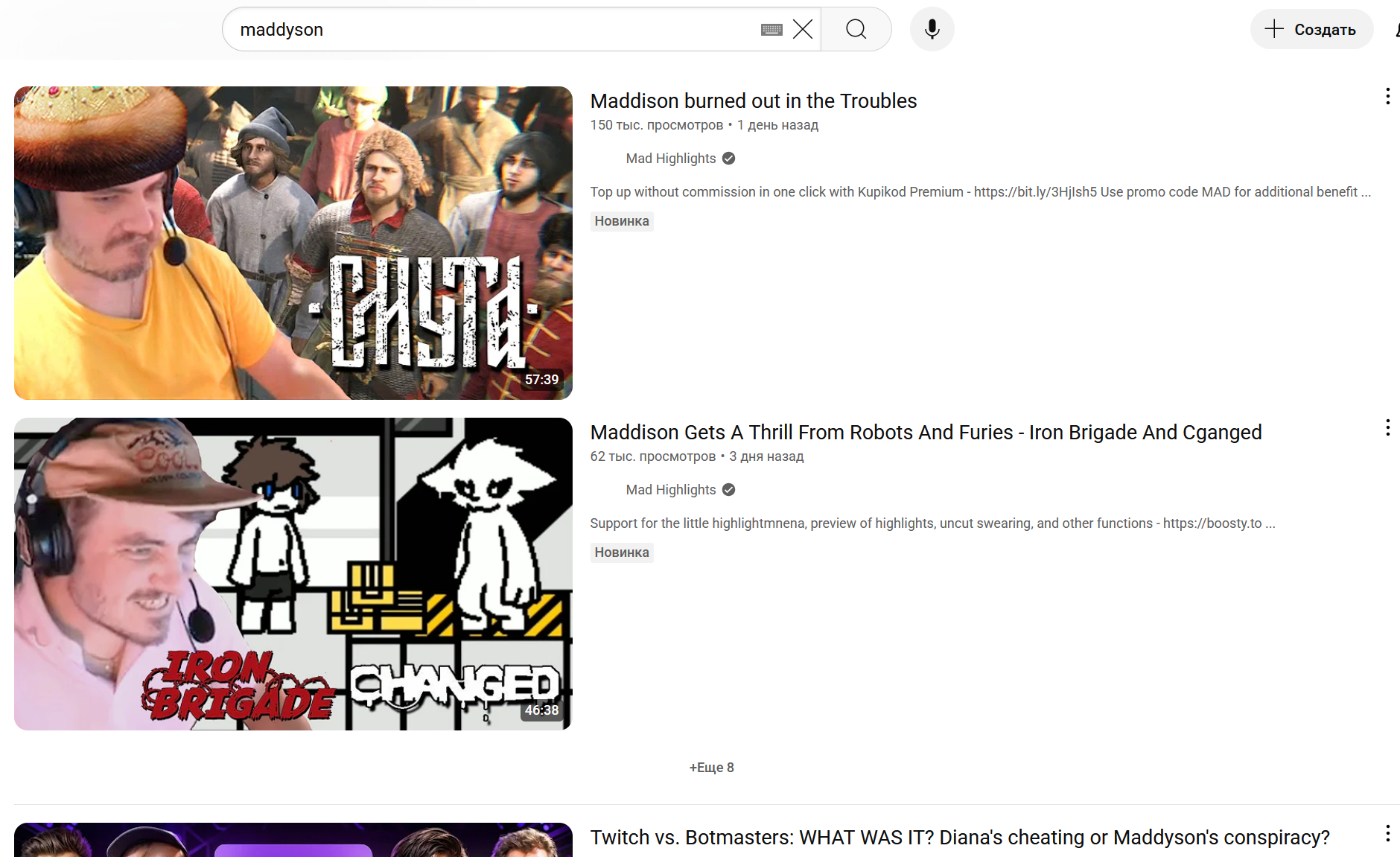Click the boosty.to support description text
Screen dimensions: 1400x857
pyautogui.click(x=933, y=523)
